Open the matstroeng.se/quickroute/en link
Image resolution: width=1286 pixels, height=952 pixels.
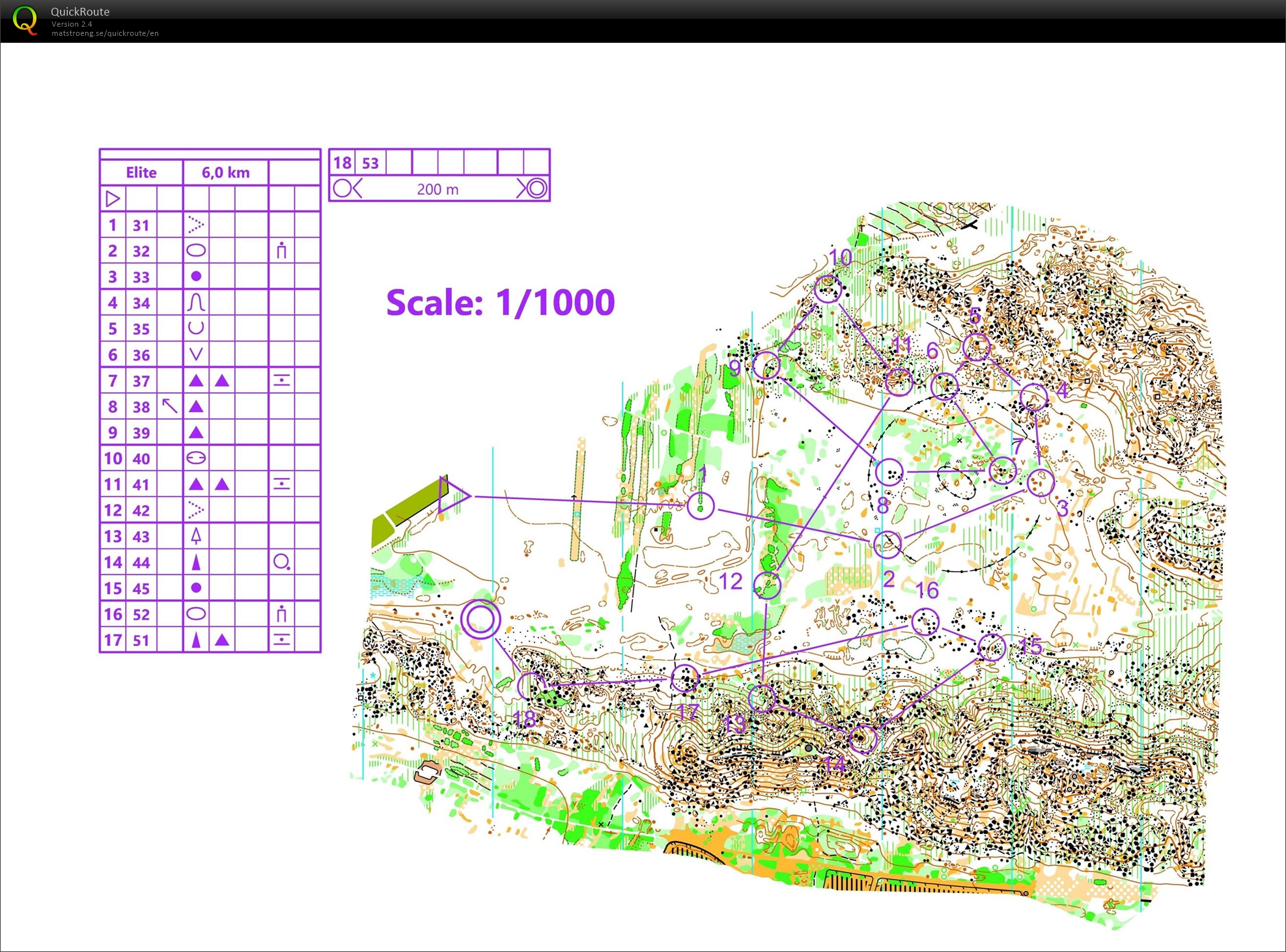click(x=105, y=33)
